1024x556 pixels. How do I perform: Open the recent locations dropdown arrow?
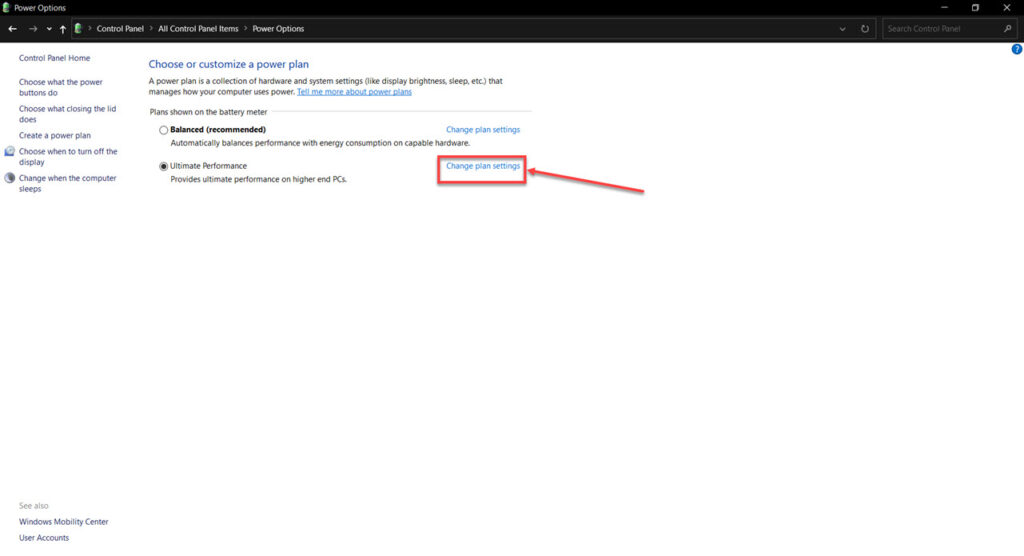click(x=49, y=29)
